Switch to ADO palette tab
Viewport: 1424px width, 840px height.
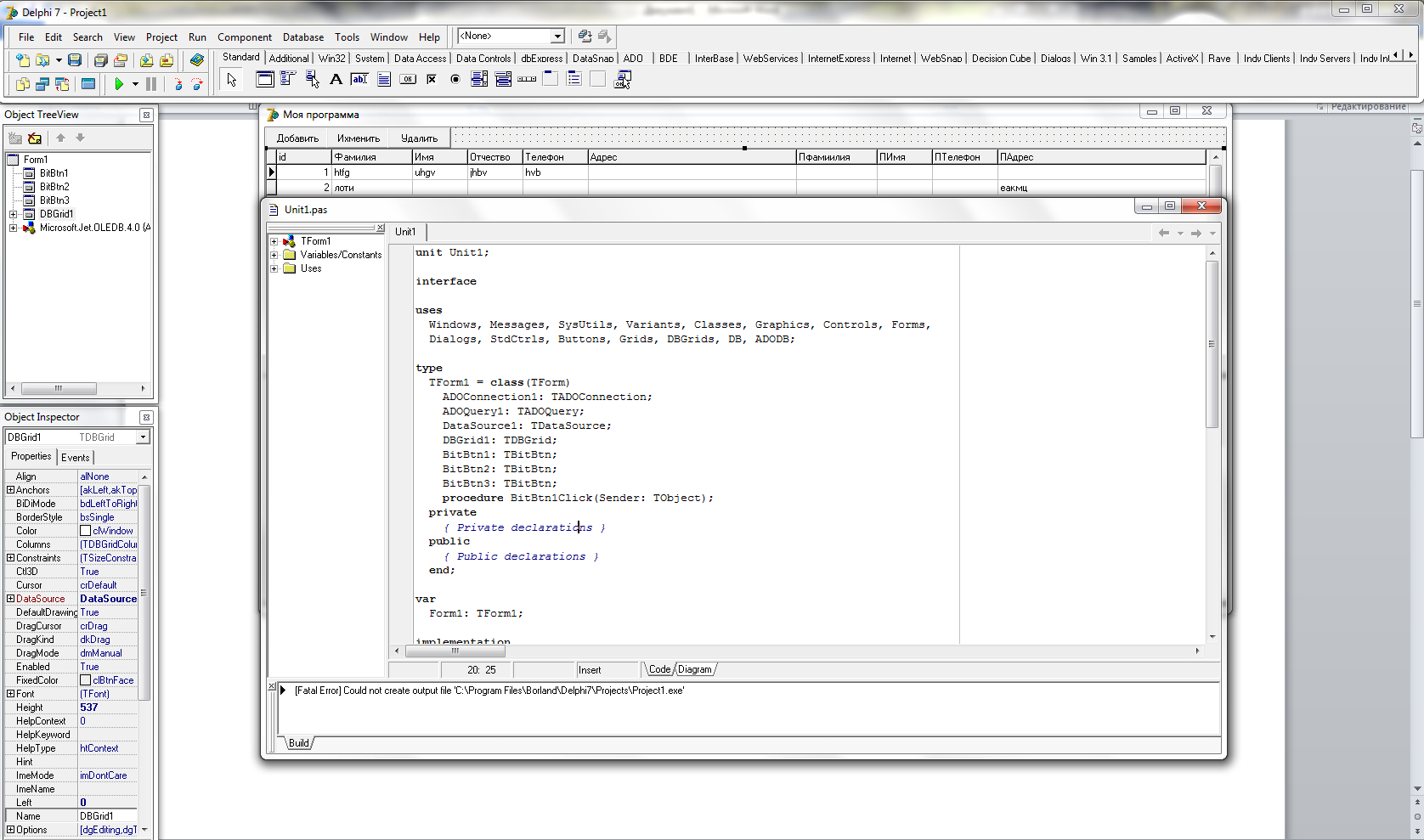point(633,58)
